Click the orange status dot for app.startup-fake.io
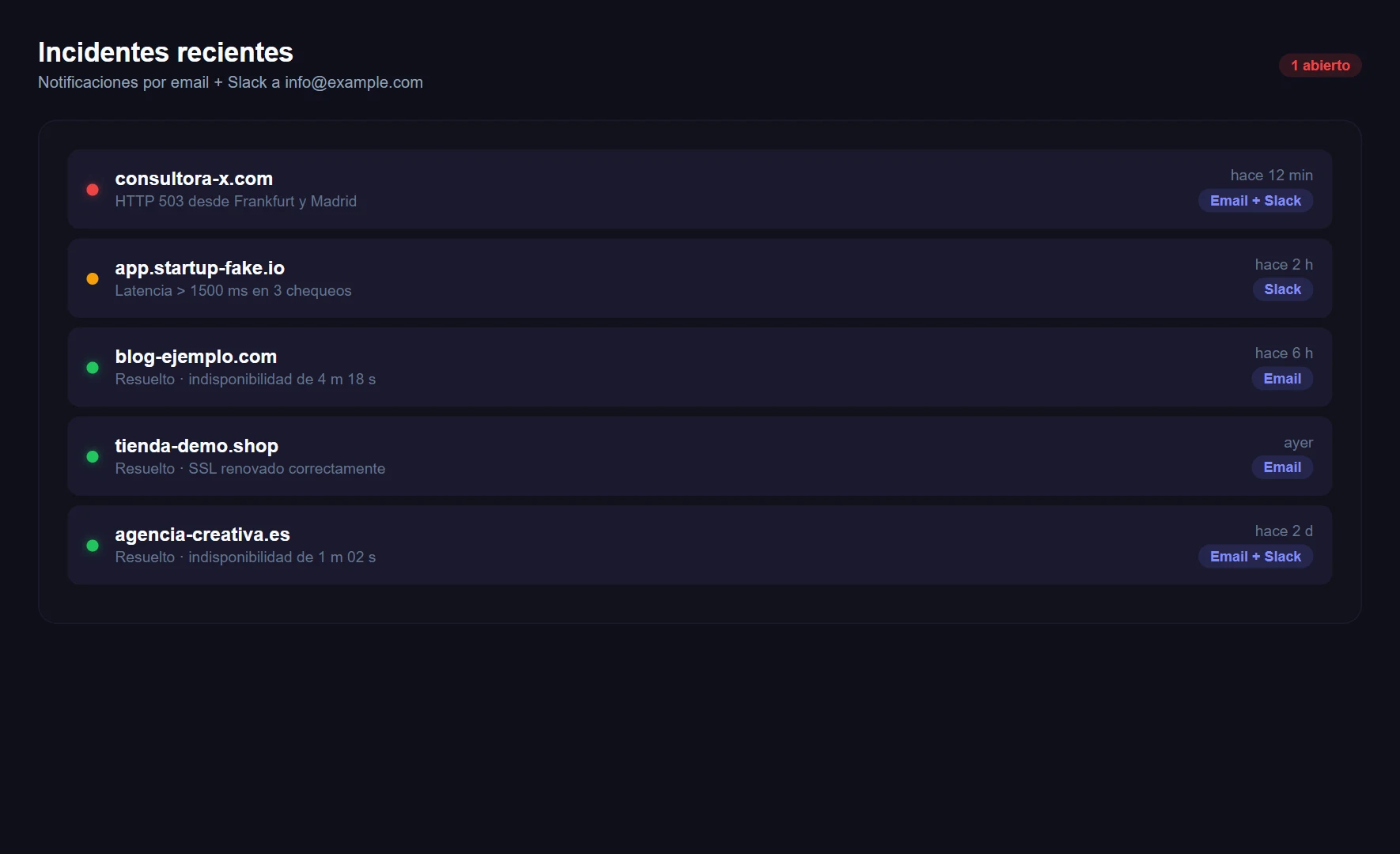The width and height of the screenshot is (1400, 854). point(93,278)
